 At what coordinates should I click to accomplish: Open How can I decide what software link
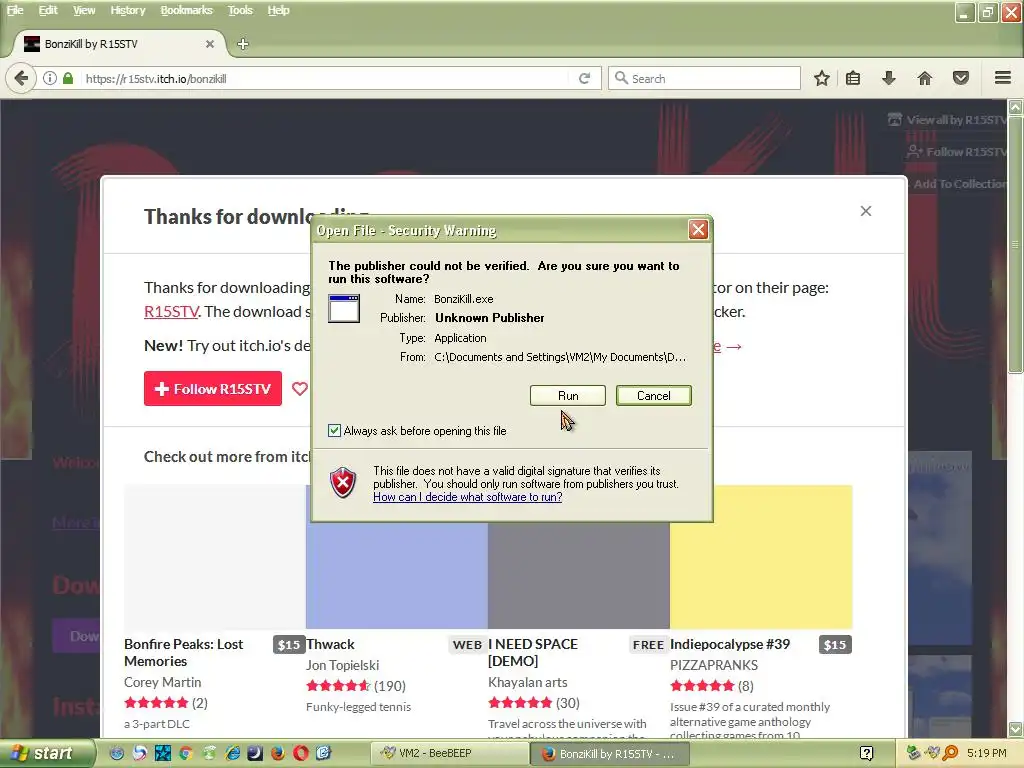(468, 497)
